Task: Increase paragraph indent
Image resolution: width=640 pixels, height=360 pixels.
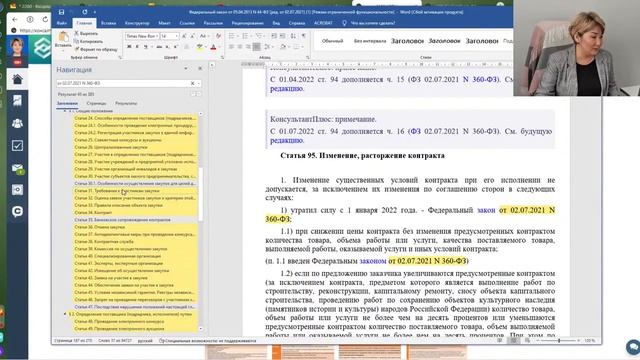Action: pos(282,36)
